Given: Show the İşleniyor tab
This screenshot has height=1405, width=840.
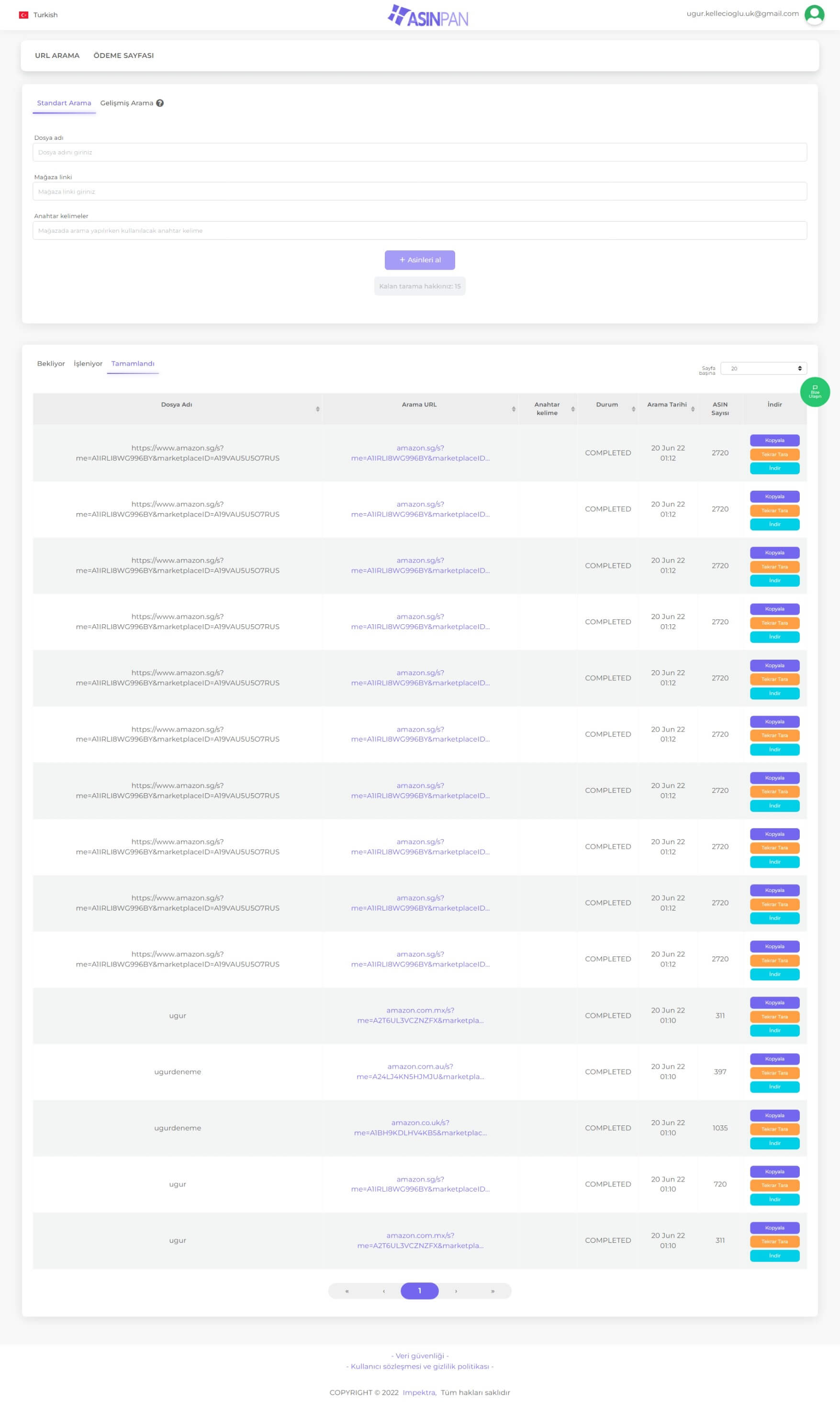Looking at the screenshot, I should click(88, 363).
